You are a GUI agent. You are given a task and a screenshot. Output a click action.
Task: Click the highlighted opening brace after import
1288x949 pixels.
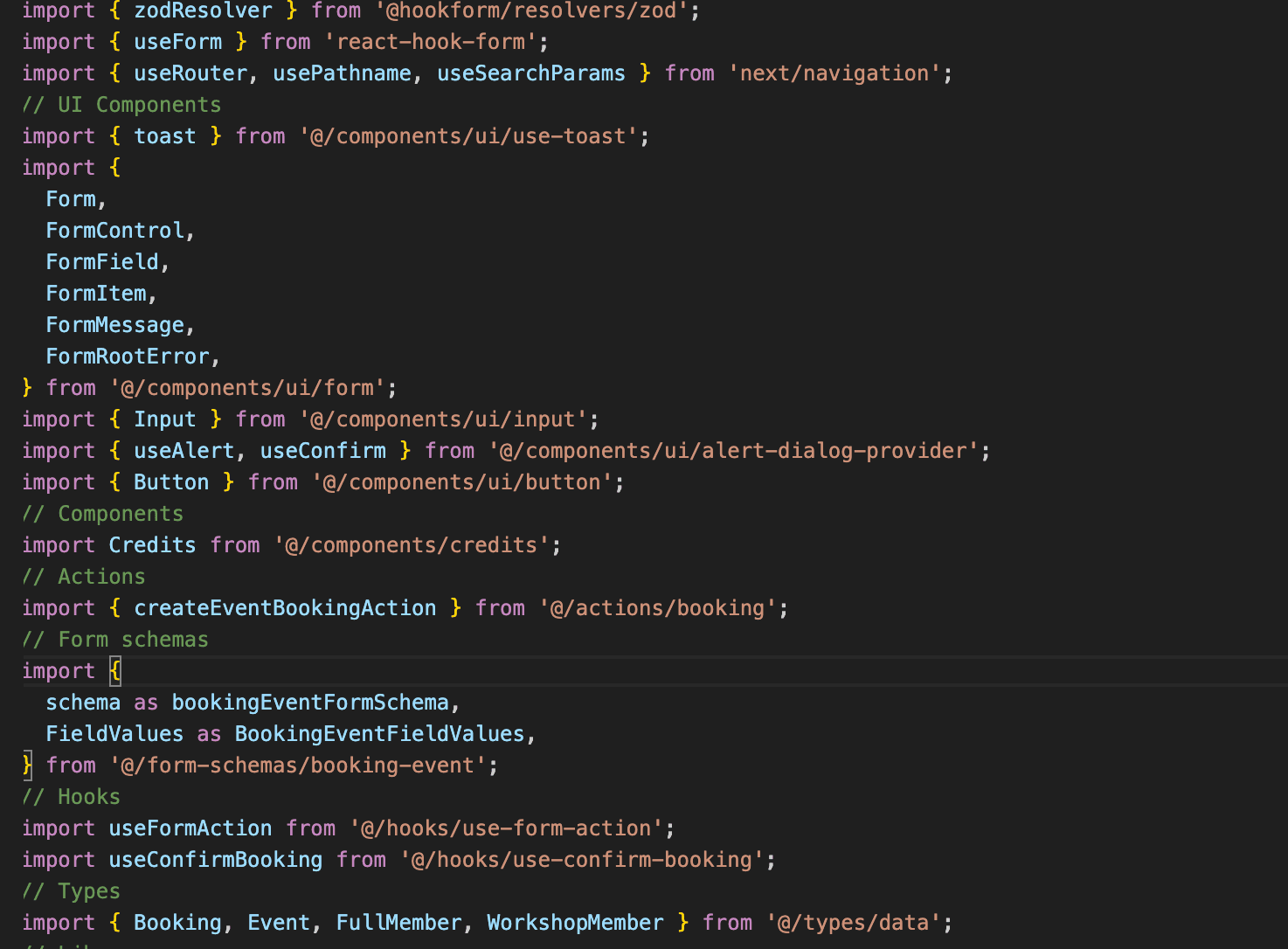tap(115, 671)
